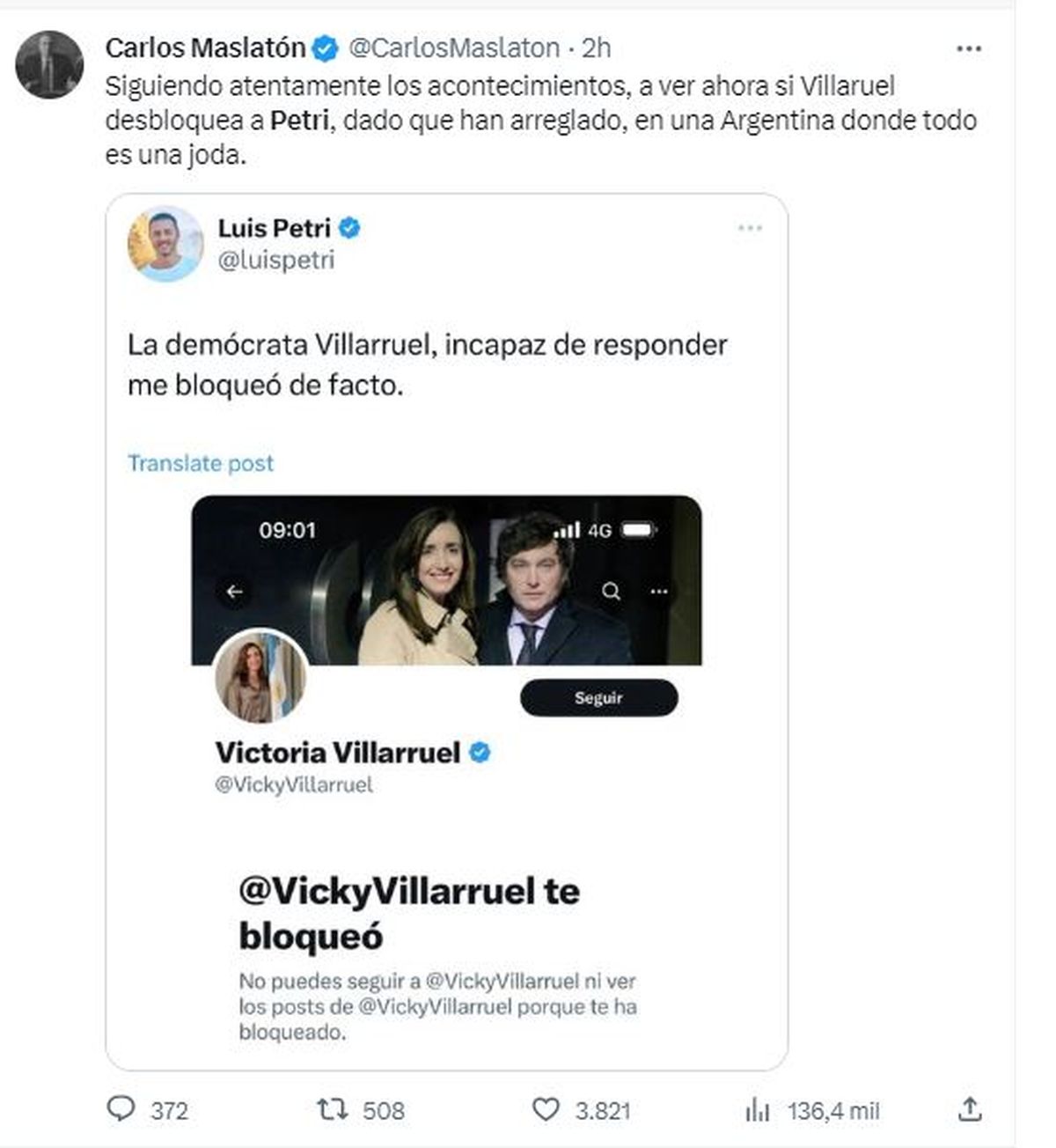Repost this tweet using retweet icon
Image resolution: width=1056 pixels, height=1148 pixels.
click(333, 1109)
